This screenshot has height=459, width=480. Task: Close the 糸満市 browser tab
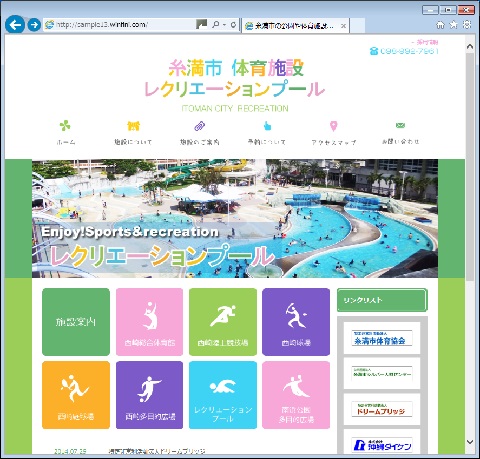(x=343, y=26)
